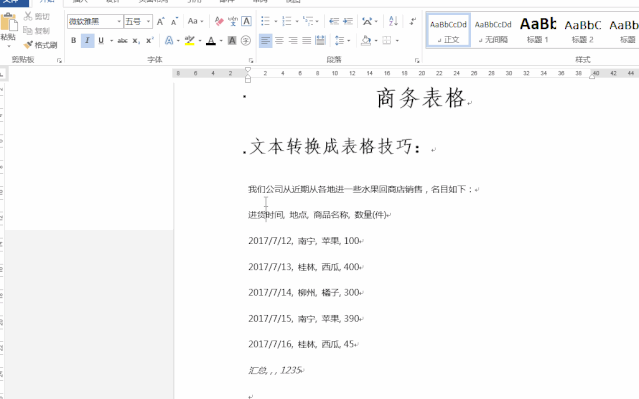Center align the paragraph
Viewport: 639px width, 399px height.
[279, 40]
